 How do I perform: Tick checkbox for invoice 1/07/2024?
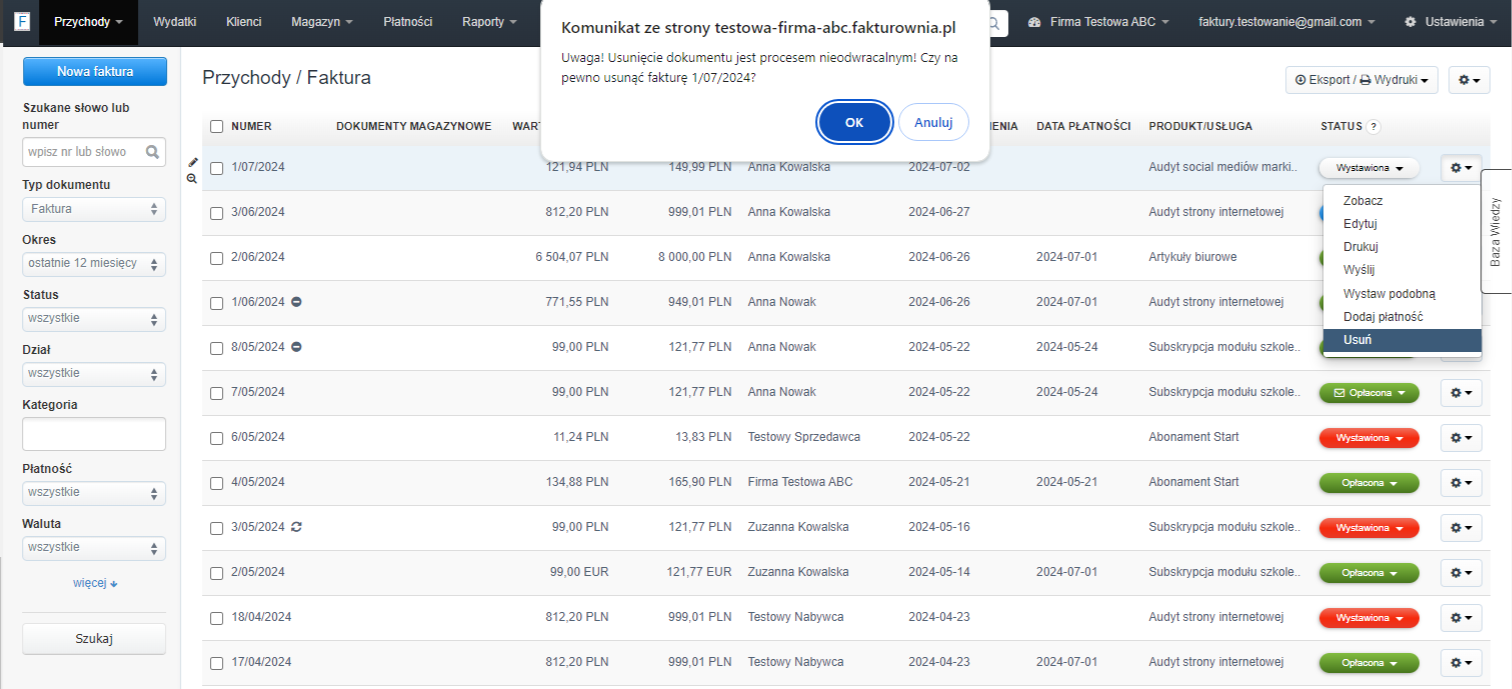[x=217, y=168]
